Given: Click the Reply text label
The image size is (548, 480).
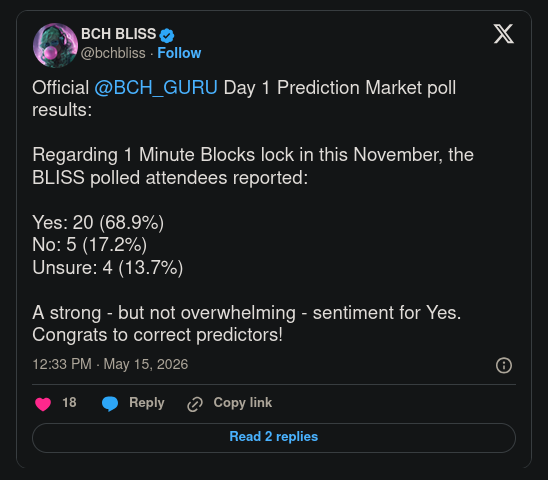Looking at the screenshot, I should click(x=146, y=402).
